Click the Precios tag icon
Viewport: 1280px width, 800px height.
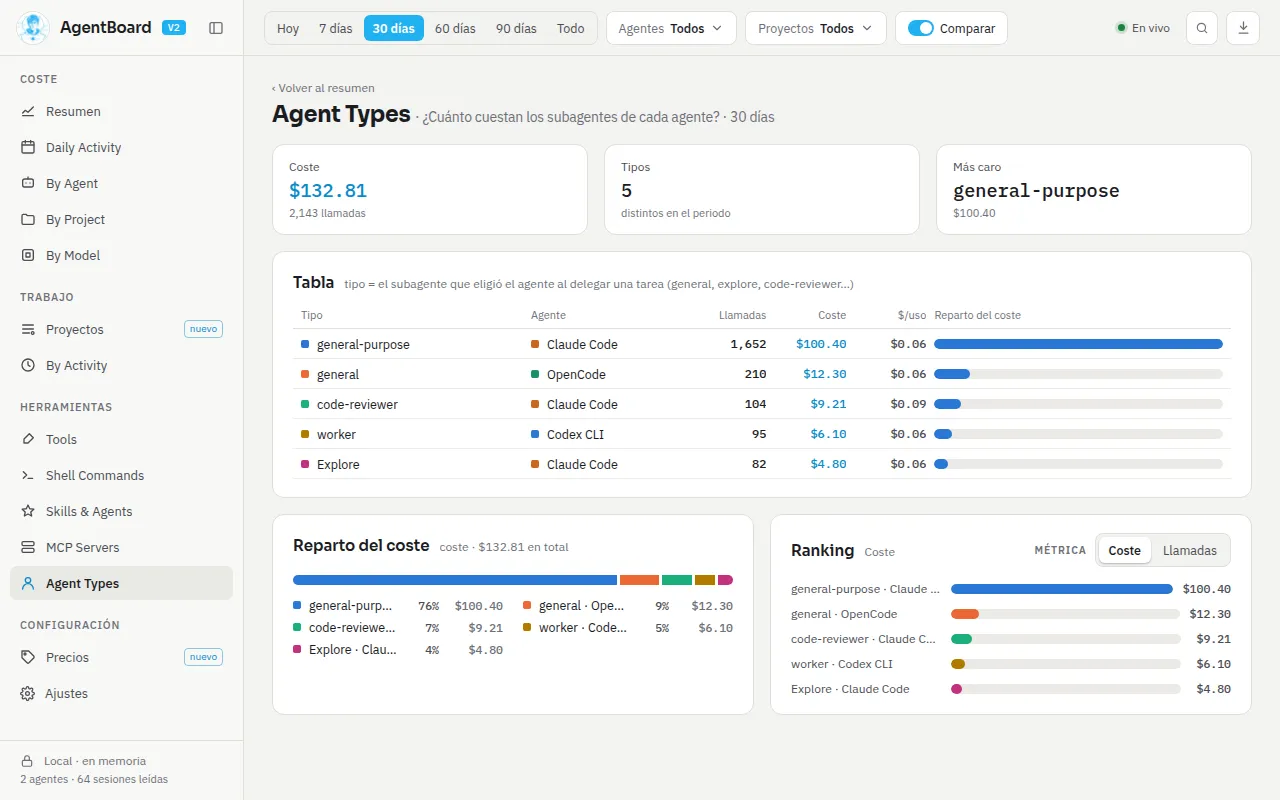pos(28,657)
